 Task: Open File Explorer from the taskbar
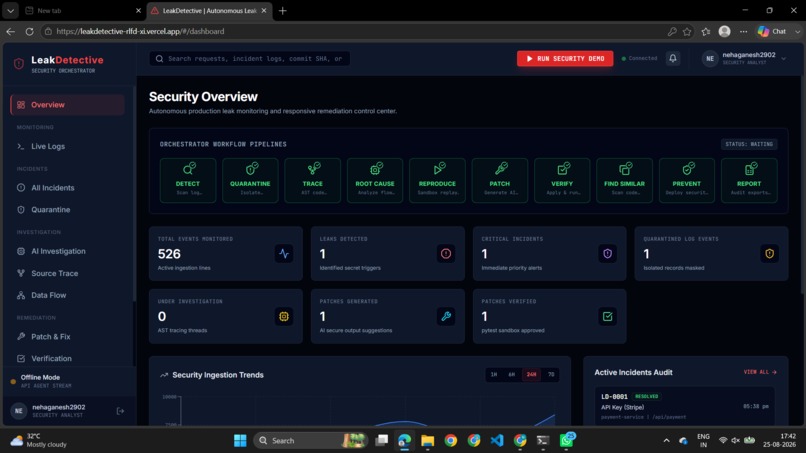click(x=427, y=440)
